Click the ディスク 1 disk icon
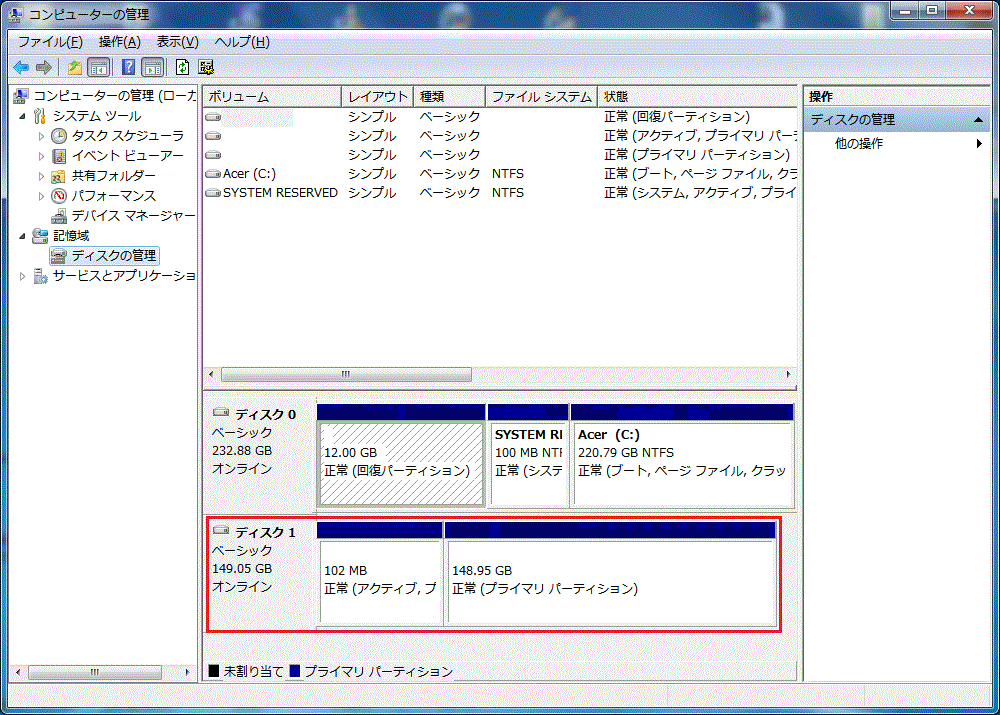1000x715 pixels. point(221,531)
